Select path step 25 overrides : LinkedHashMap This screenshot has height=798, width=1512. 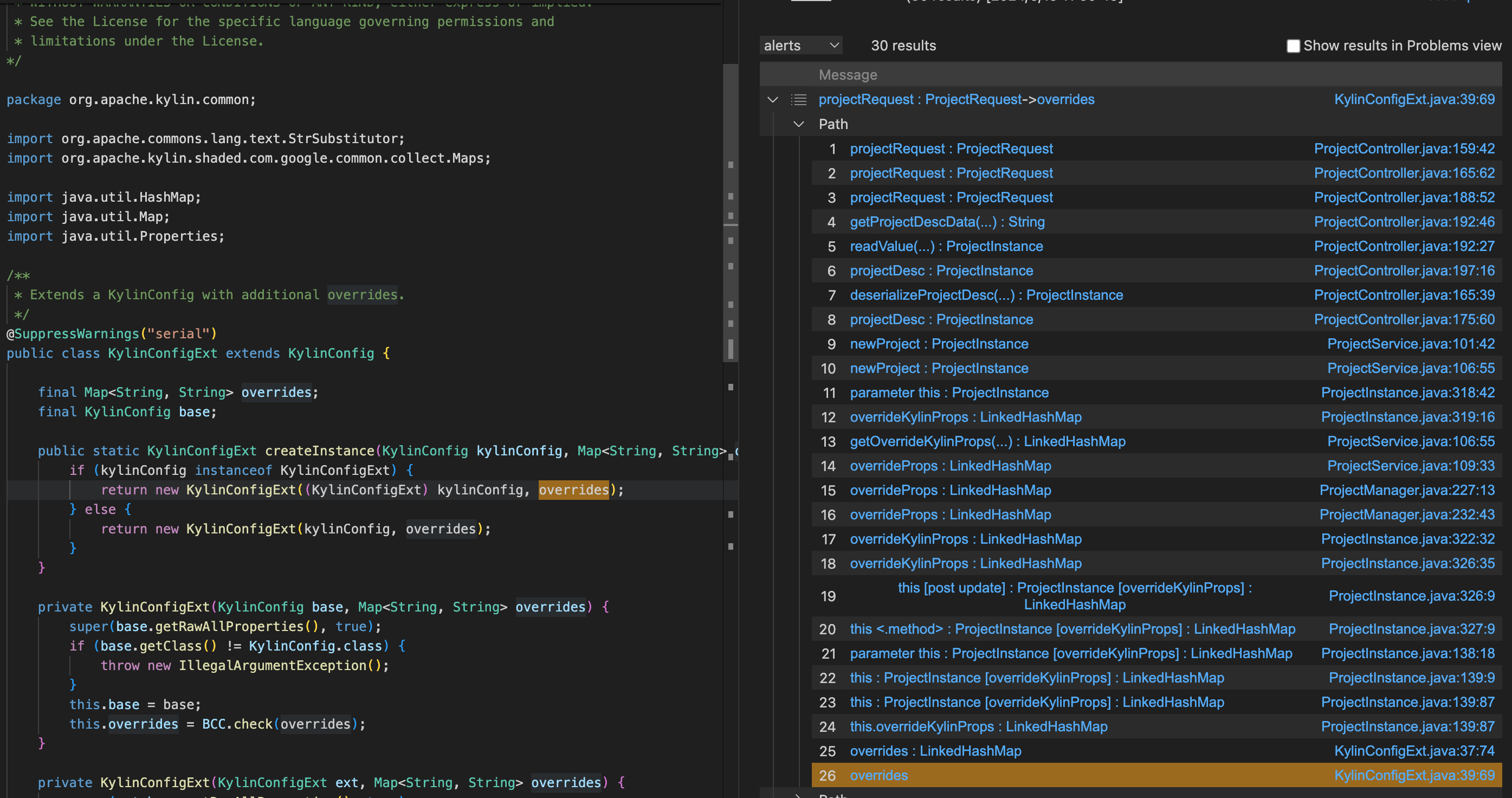coord(935,751)
